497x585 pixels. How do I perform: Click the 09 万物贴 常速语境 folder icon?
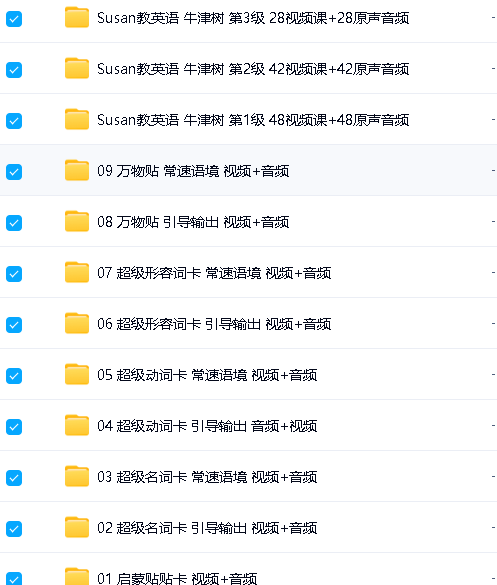point(77,171)
